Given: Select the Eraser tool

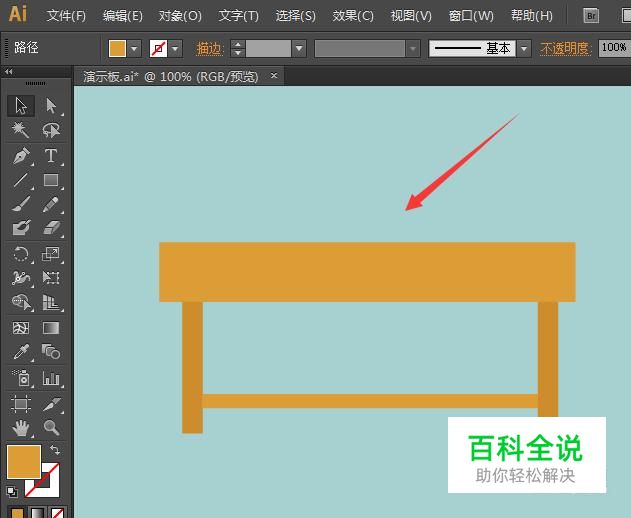Looking at the screenshot, I should (x=51, y=228).
